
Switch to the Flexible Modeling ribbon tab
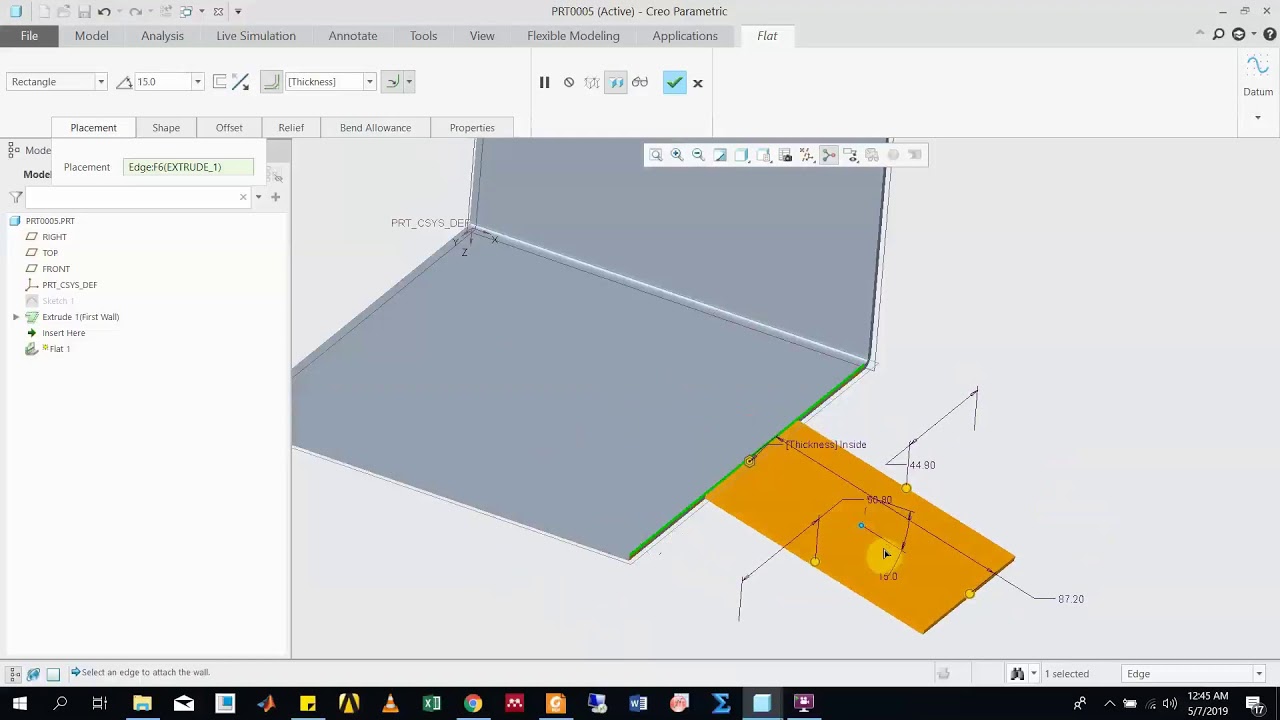pos(573,36)
